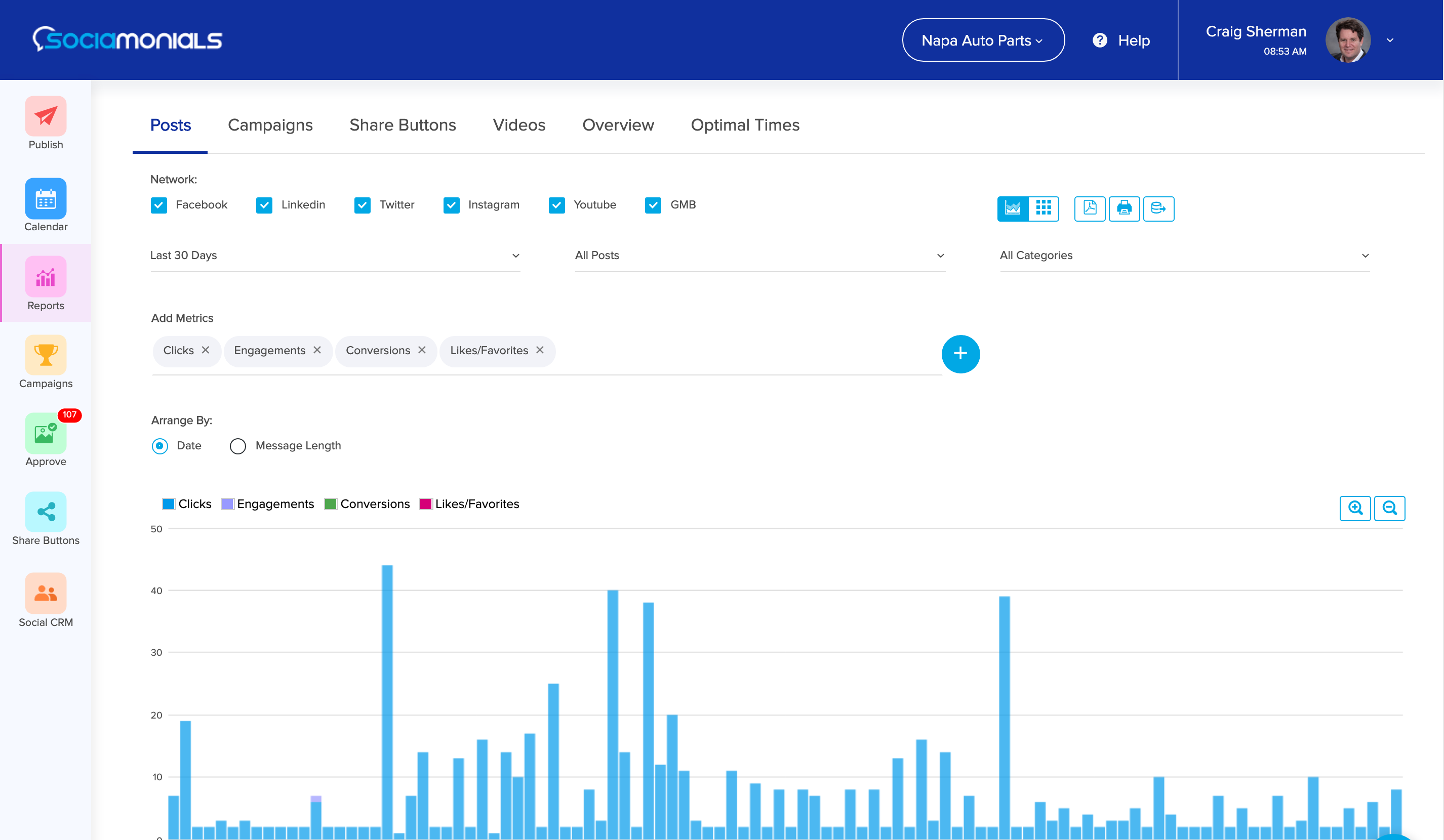Image resolution: width=1444 pixels, height=840 pixels.
Task: Click the print report icon
Action: (1124, 208)
